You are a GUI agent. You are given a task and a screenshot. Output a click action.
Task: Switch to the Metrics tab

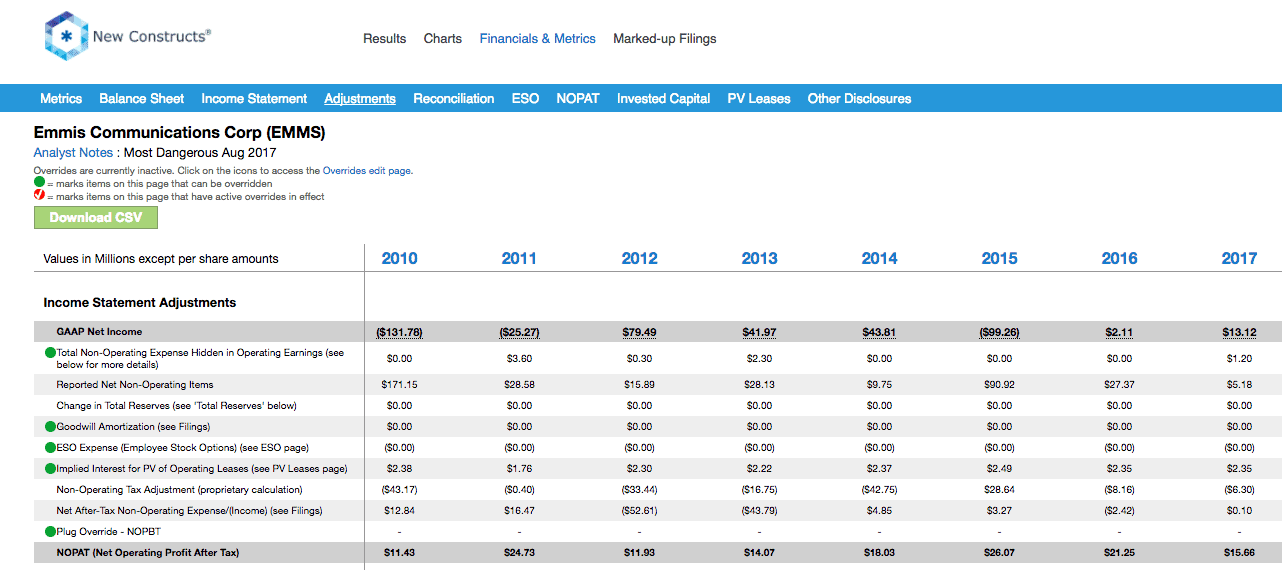pyautogui.click(x=61, y=98)
